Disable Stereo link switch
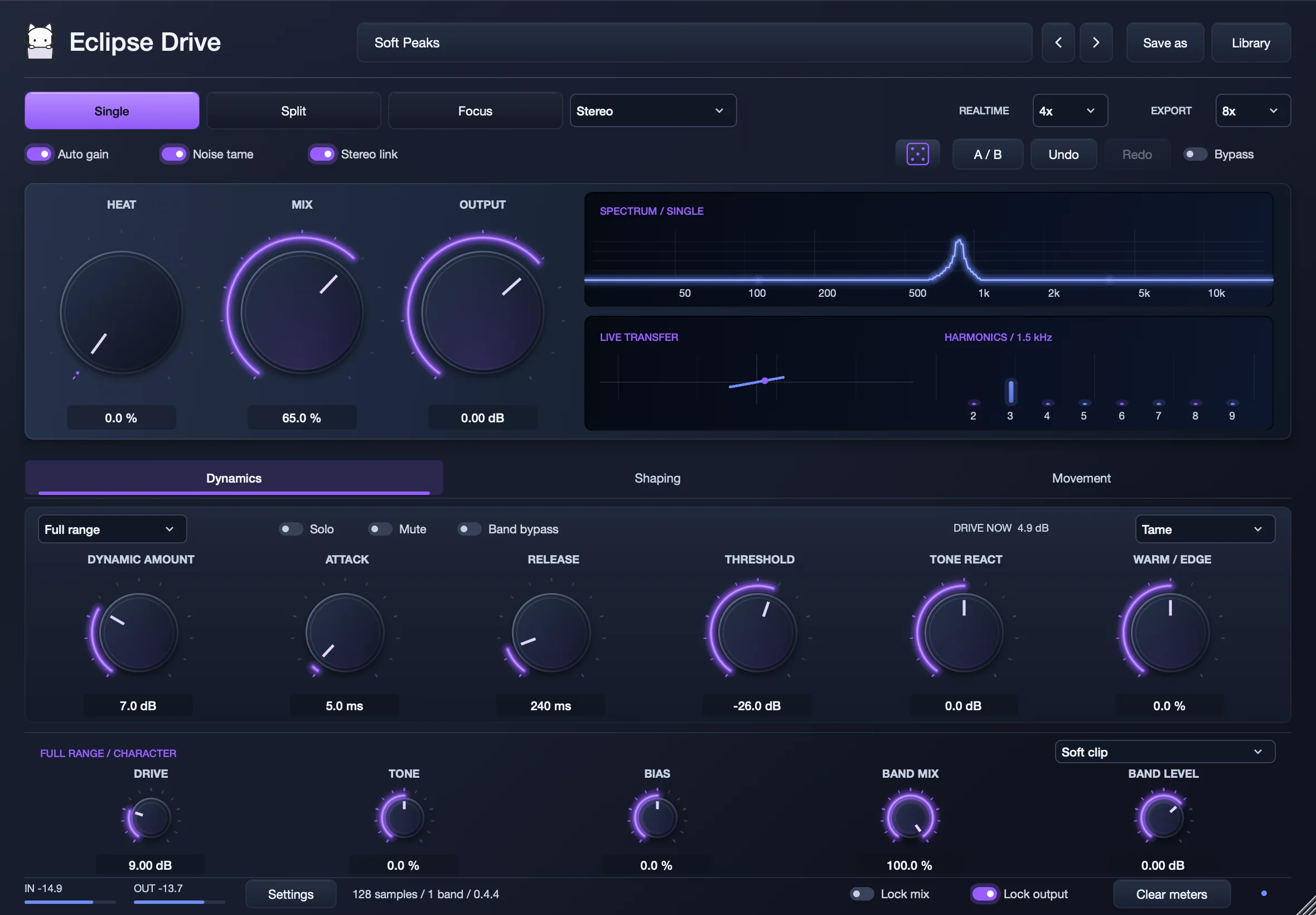This screenshot has height=915, width=1316. (322, 154)
